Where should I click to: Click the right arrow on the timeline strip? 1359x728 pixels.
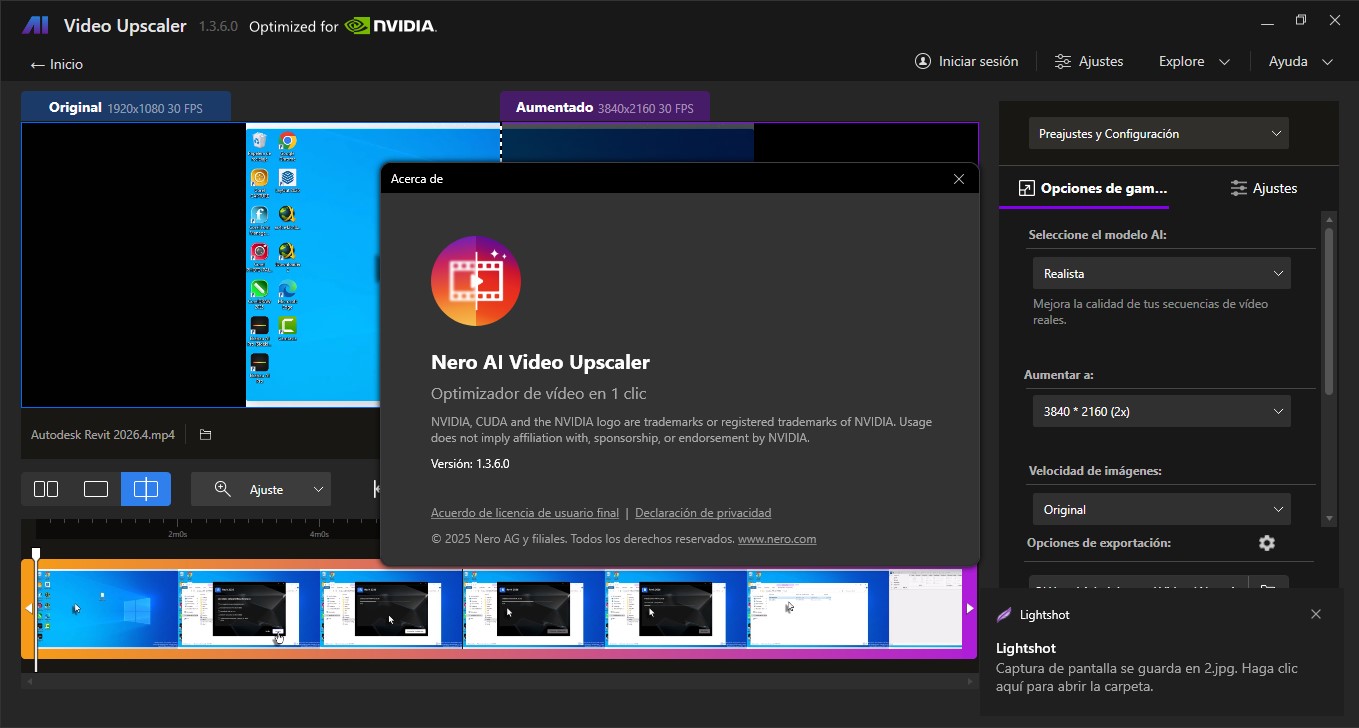(968, 607)
